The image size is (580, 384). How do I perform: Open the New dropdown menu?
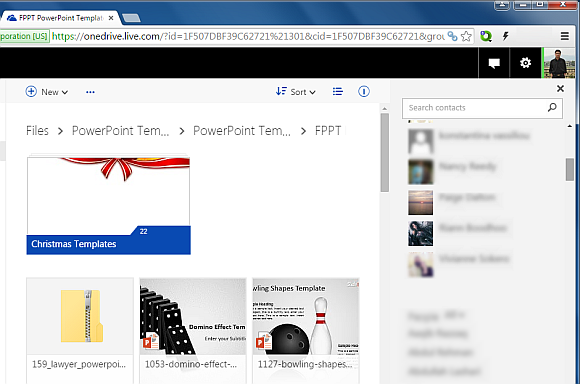(x=47, y=92)
